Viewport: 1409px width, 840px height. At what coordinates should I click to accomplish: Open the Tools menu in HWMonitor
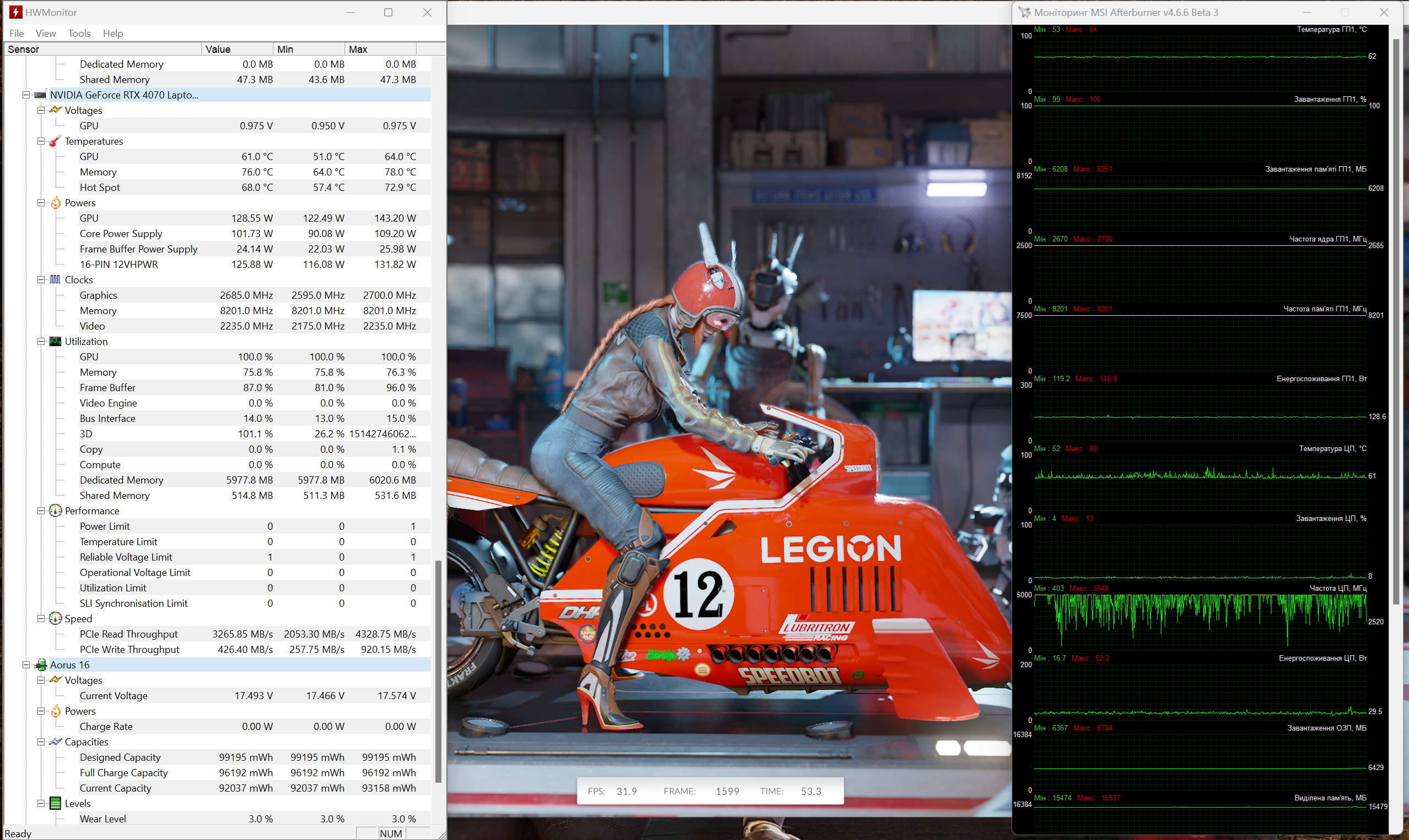(79, 34)
